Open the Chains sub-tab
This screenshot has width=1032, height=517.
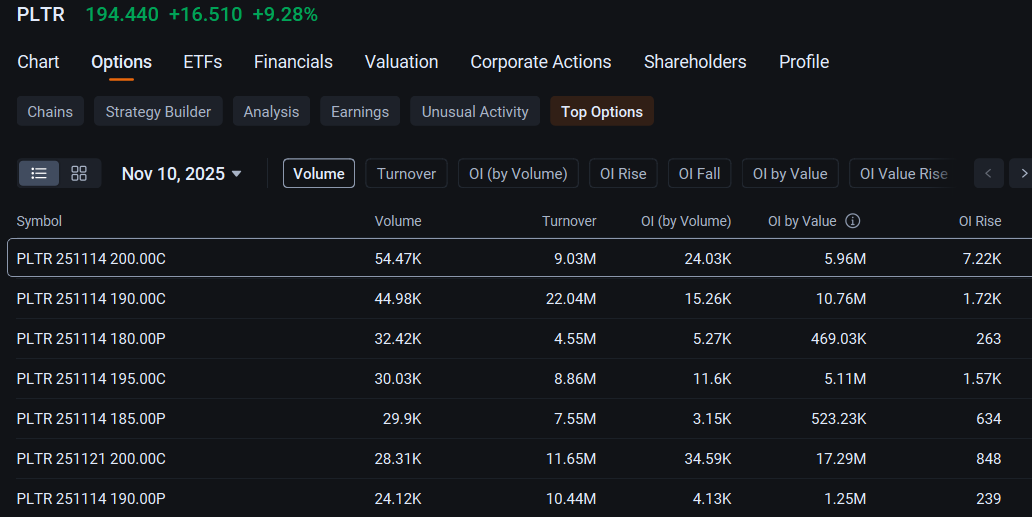point(50,112)
